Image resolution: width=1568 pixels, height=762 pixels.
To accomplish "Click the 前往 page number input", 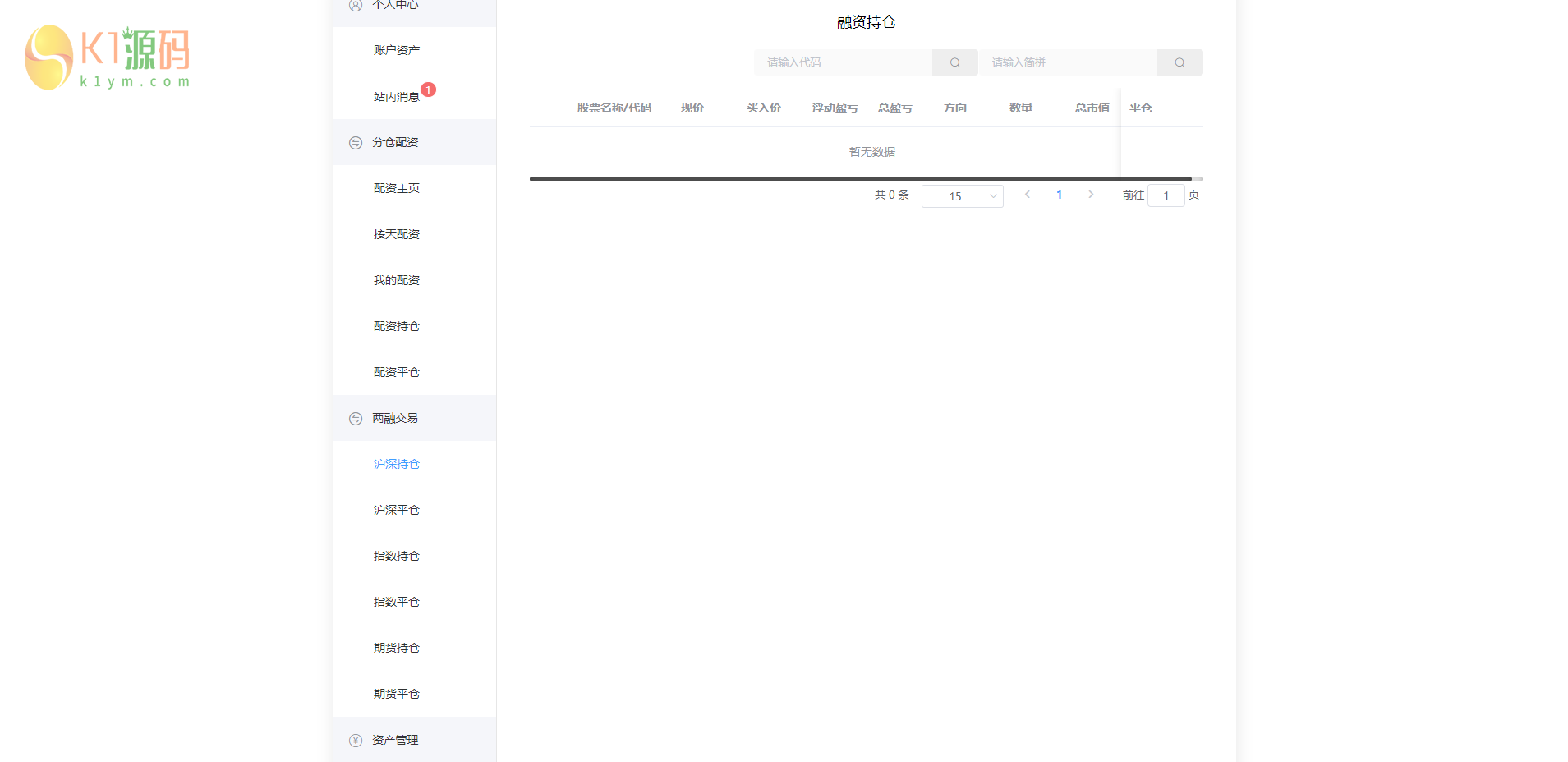I will click(1166, 195).
